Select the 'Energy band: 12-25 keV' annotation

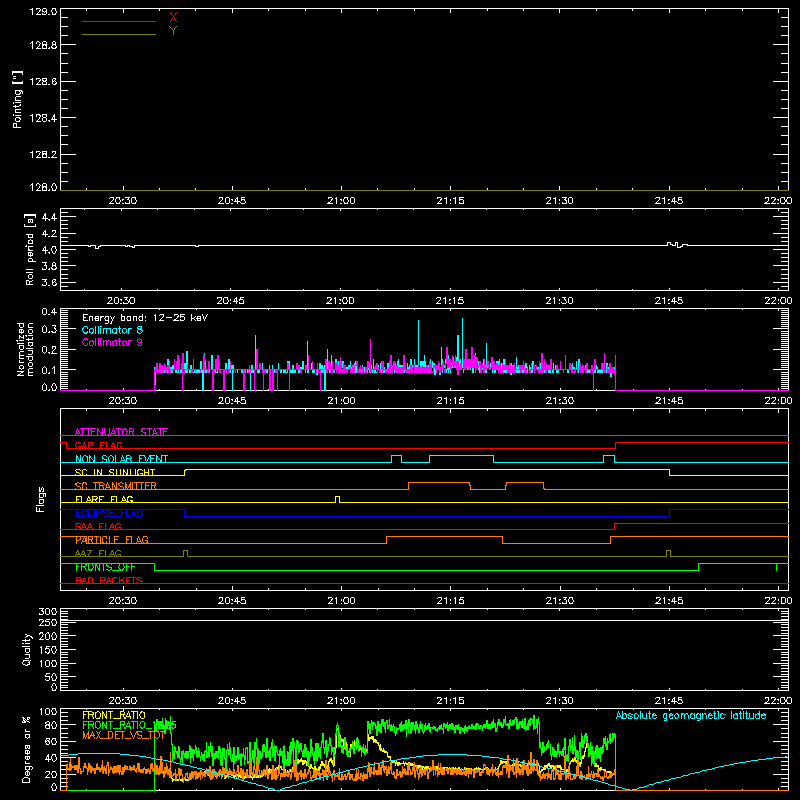[145, 318]
